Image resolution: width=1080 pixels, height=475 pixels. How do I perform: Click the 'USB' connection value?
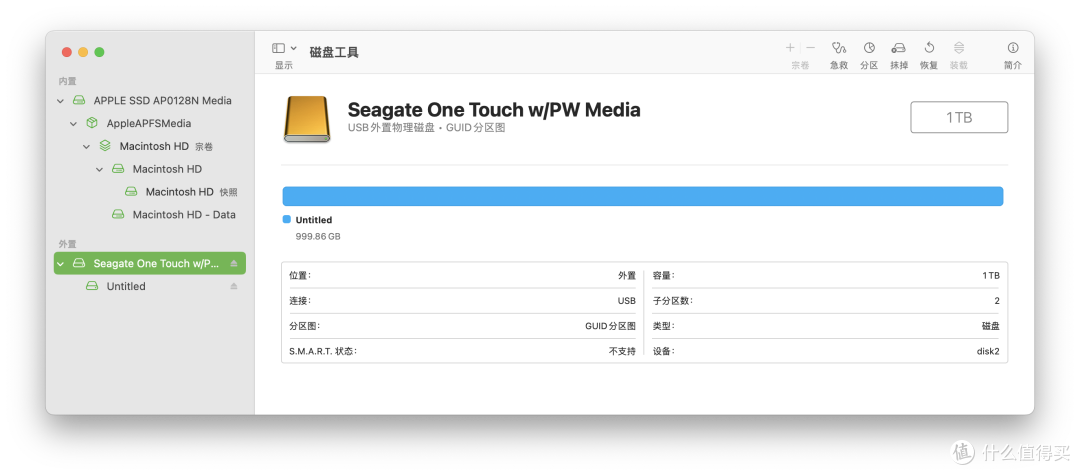[627, 301]
